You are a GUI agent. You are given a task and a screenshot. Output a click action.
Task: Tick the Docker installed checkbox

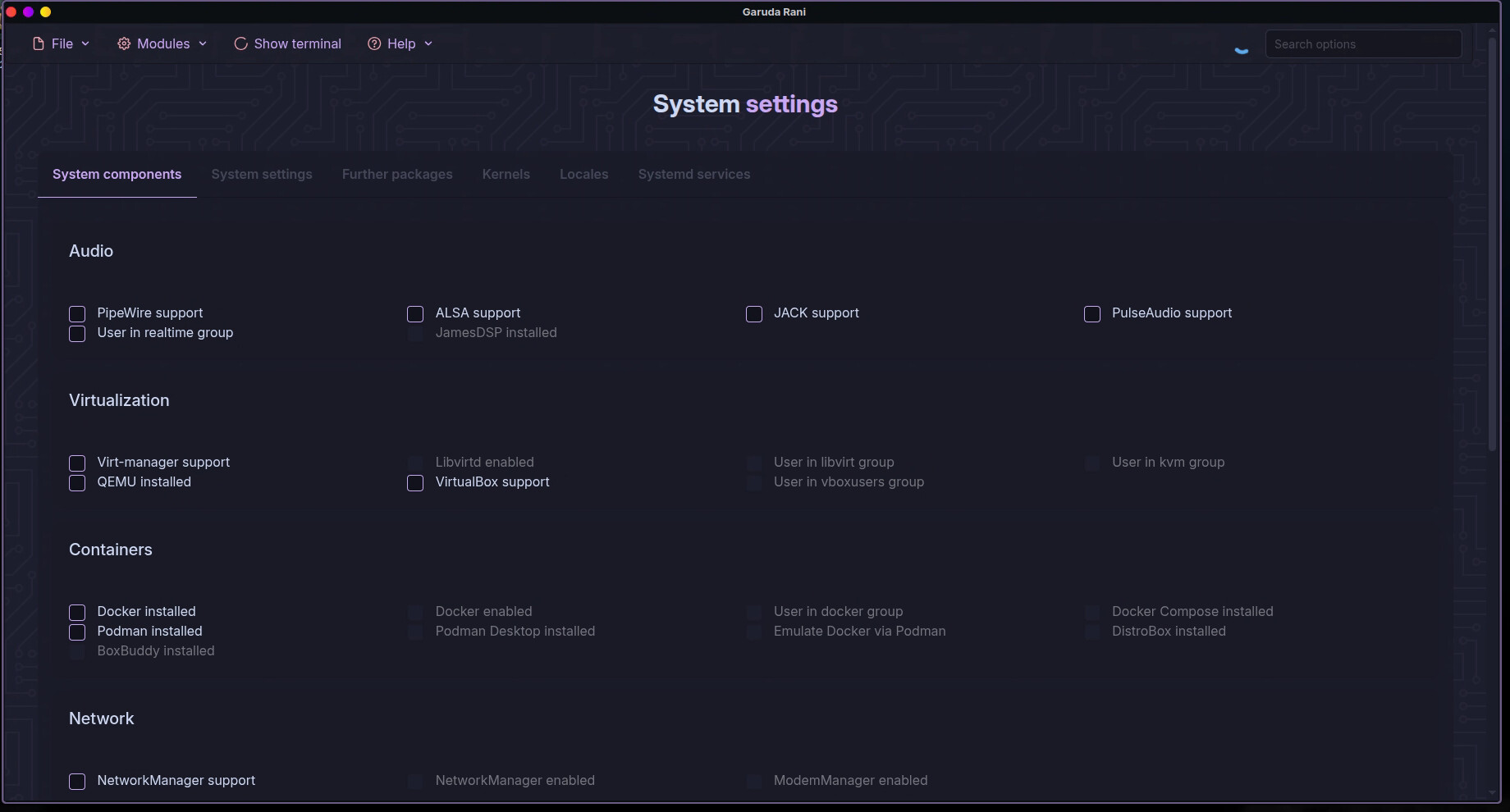77,613
